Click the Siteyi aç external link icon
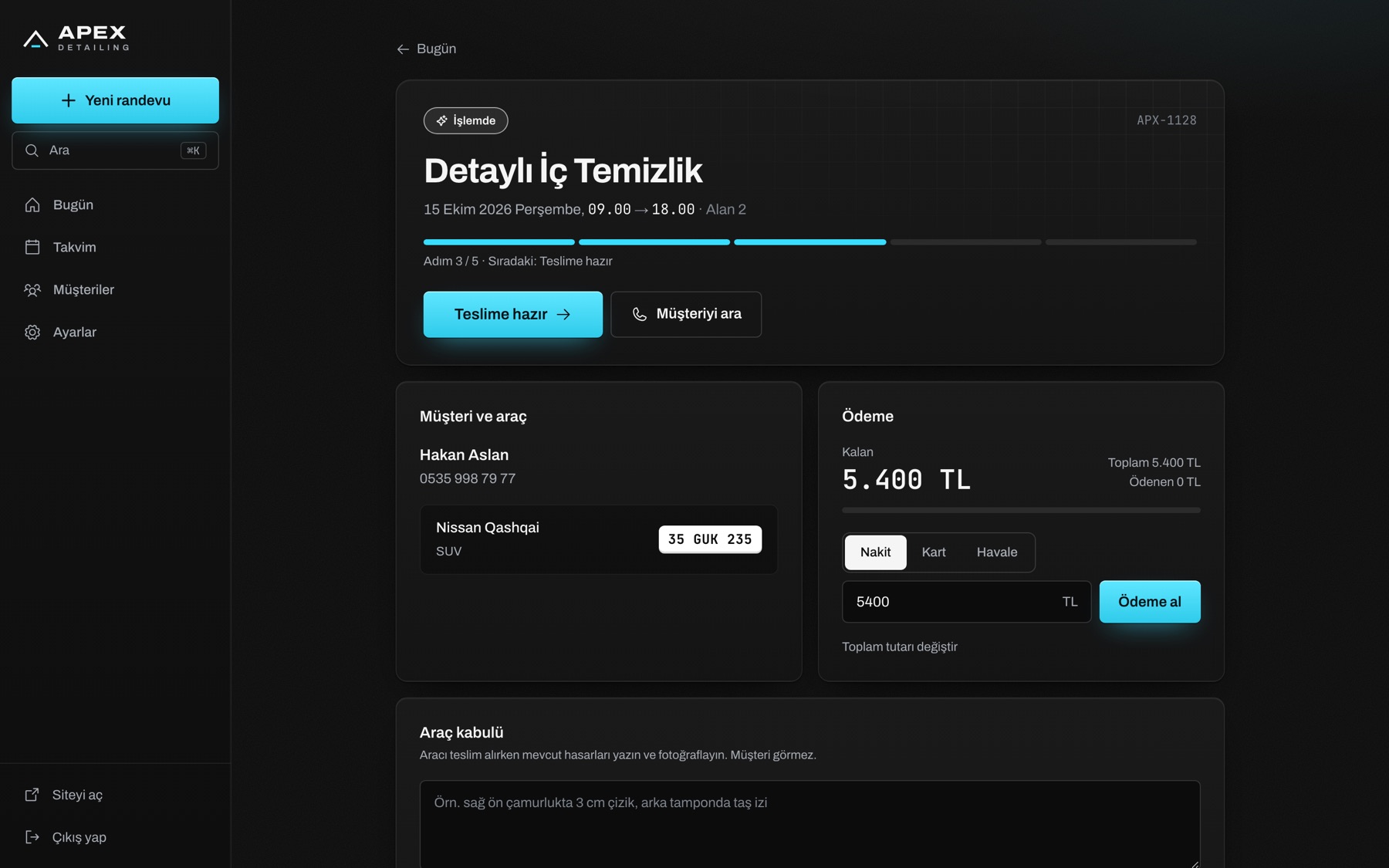 click(32, 795)
